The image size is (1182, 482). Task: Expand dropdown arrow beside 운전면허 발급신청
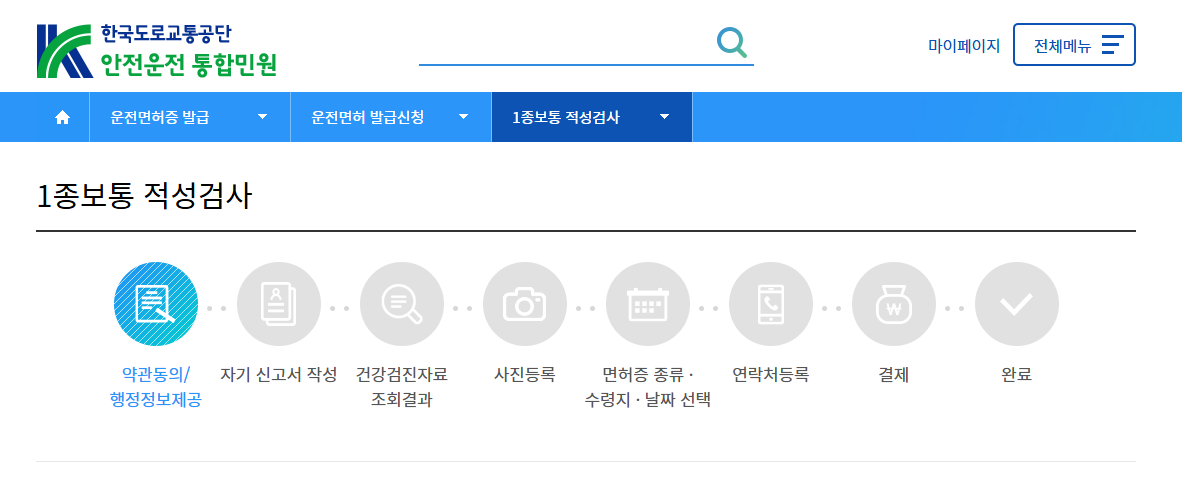[x=464, y=117]
